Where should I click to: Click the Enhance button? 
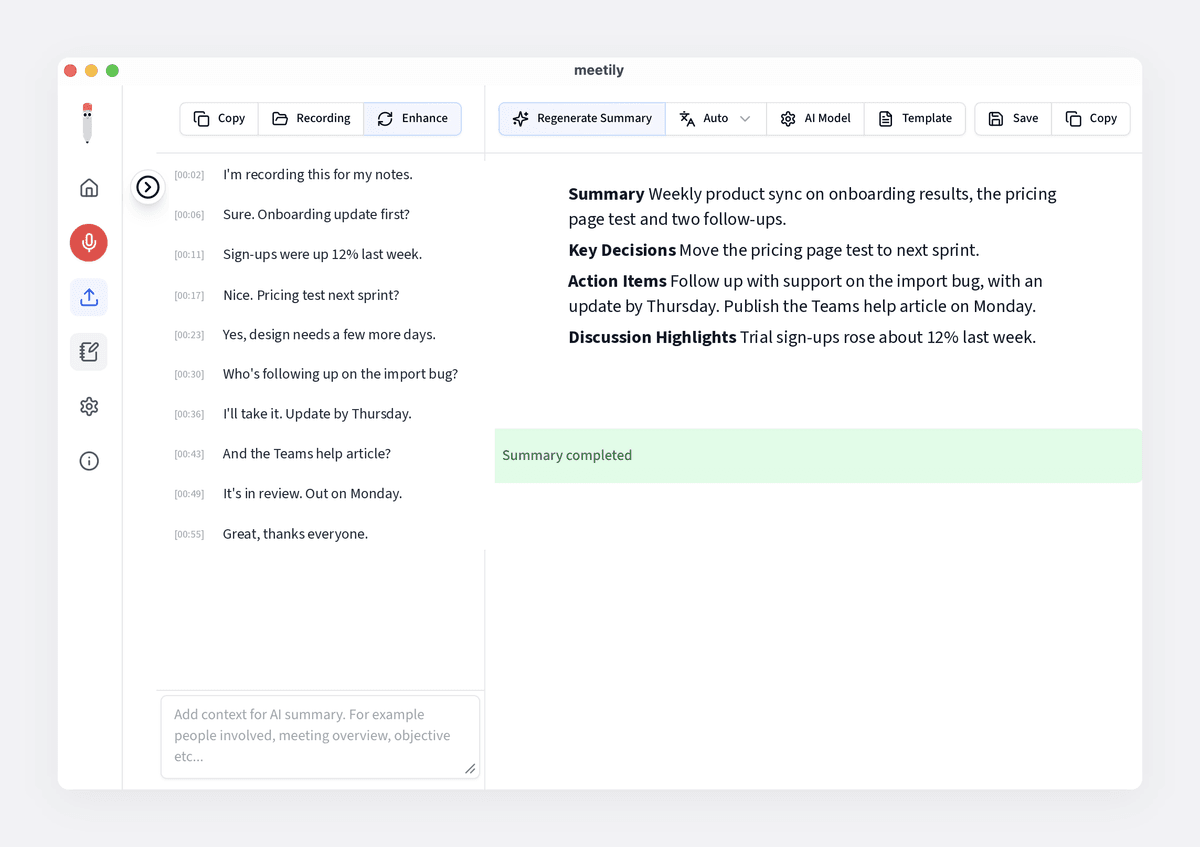[412, 118]
